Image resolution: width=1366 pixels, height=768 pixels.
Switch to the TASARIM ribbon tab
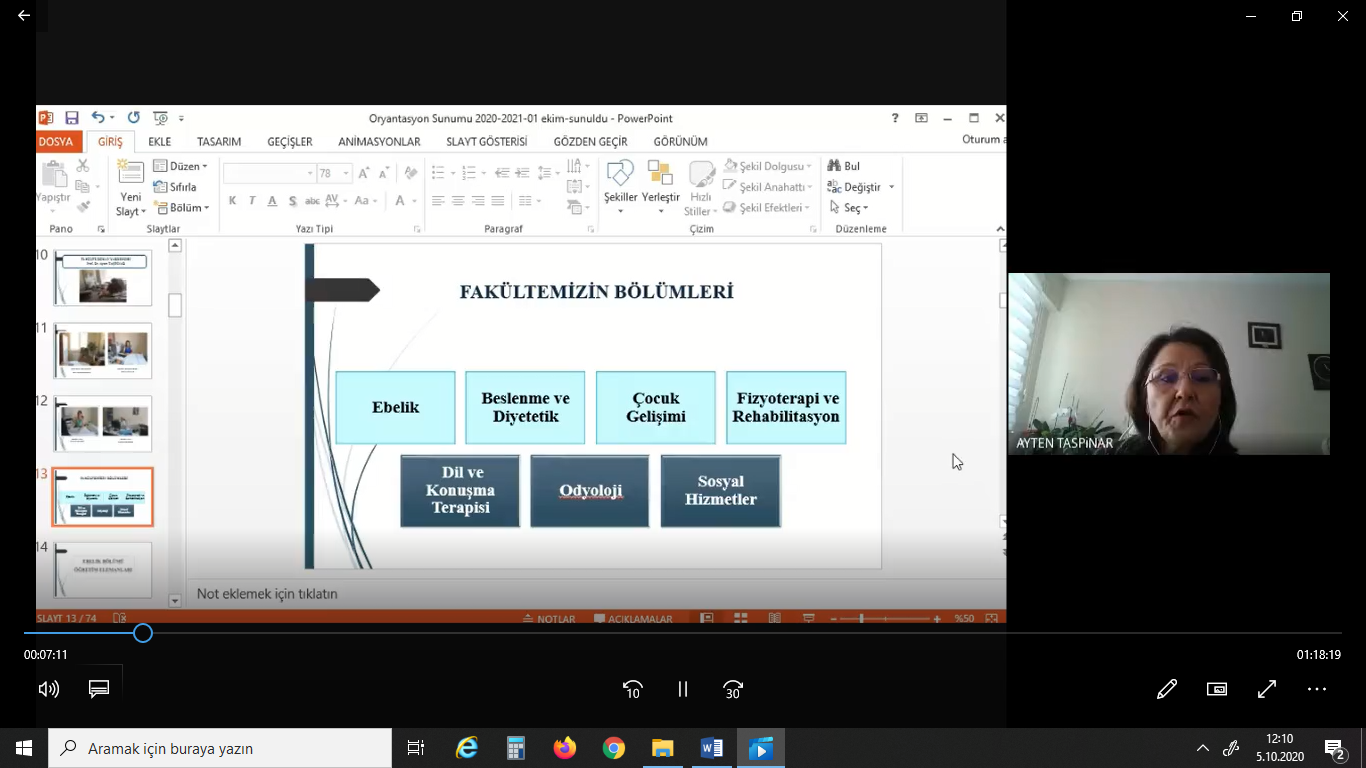[219, 142]
